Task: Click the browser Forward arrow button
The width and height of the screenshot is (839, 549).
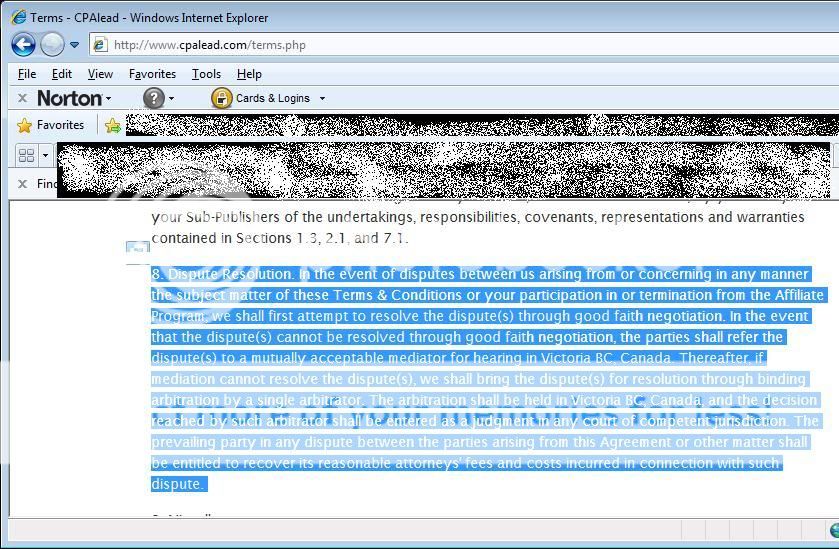Action: [x=52, y=44]
